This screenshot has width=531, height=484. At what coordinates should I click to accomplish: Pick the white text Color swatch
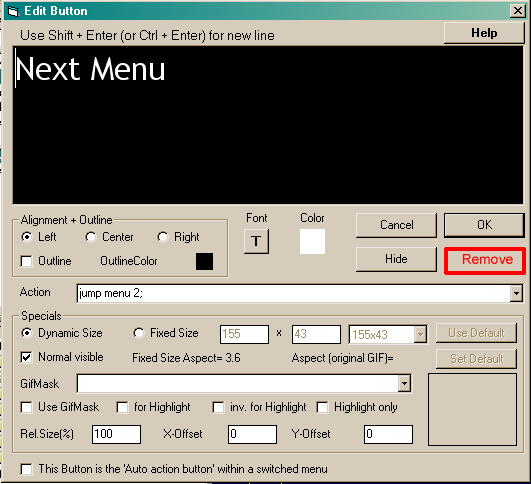pos(312,241)
